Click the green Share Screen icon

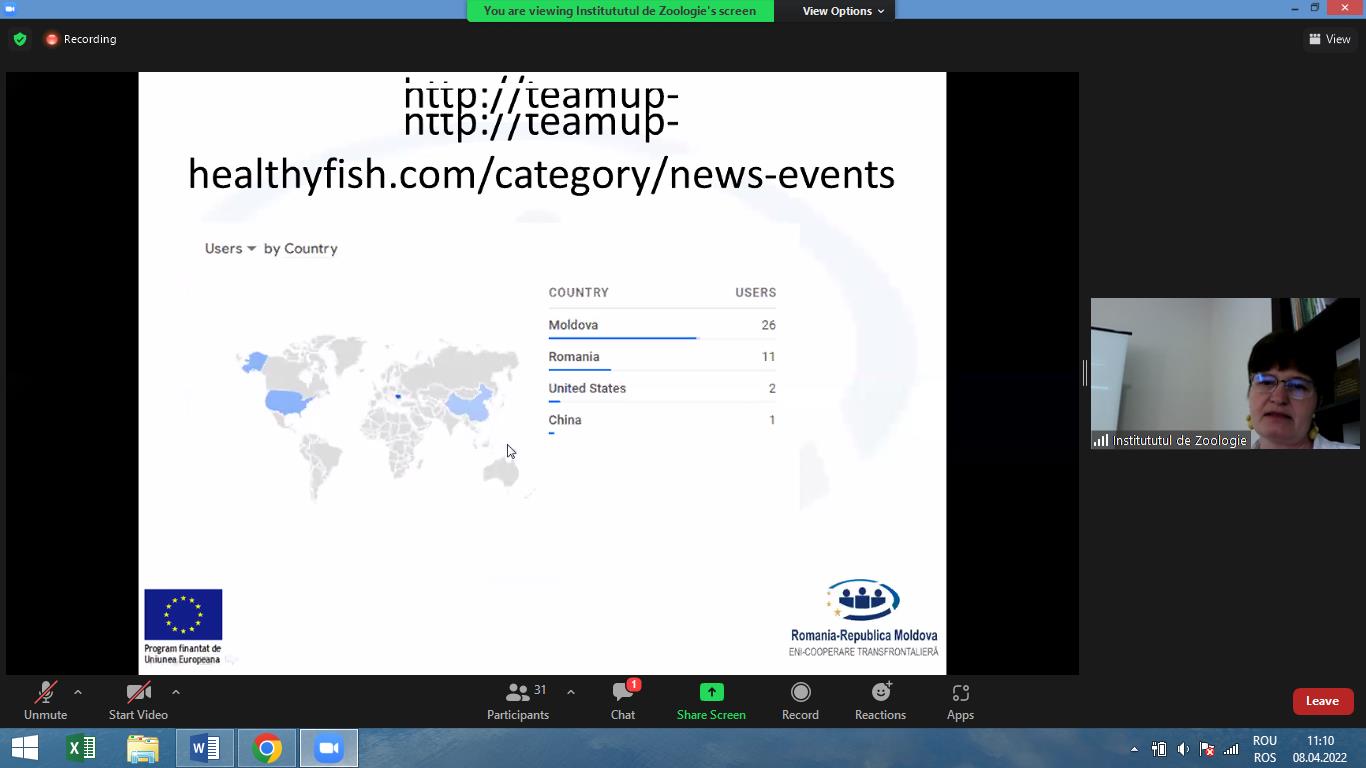pyautogui.click(x=711, y=692)
